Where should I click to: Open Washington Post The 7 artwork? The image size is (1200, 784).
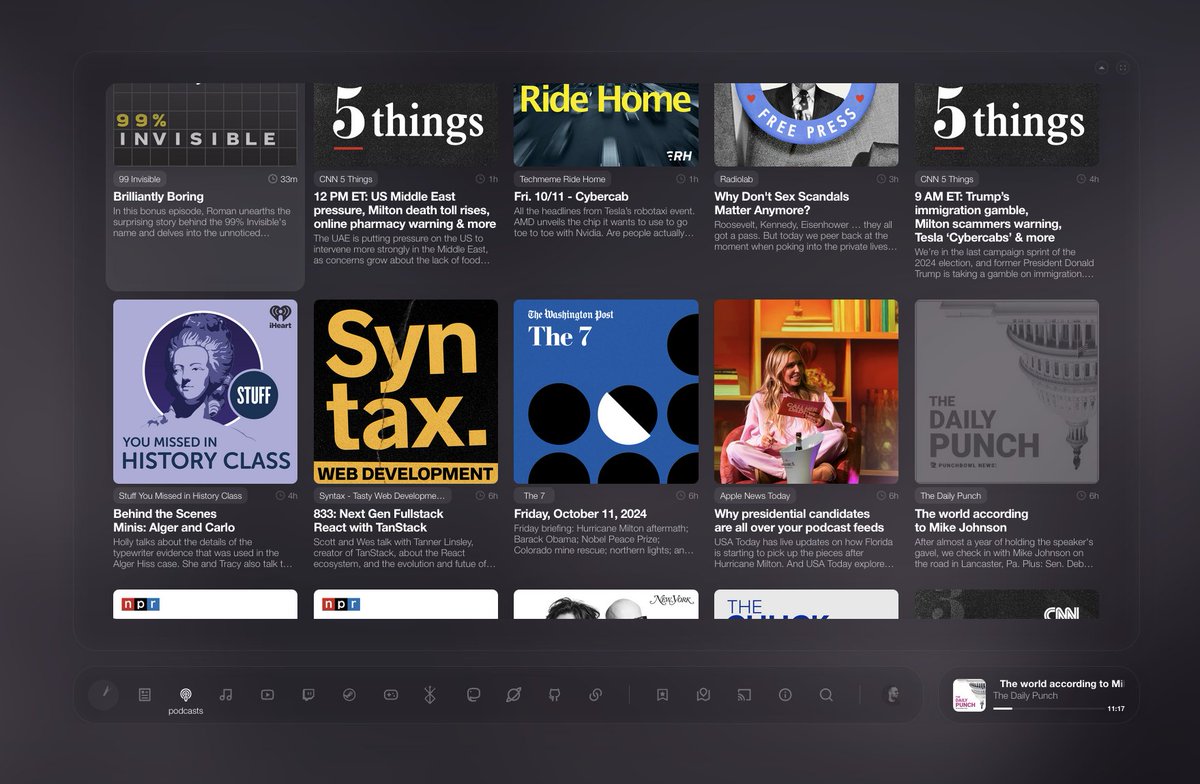(x=606, y=392)
